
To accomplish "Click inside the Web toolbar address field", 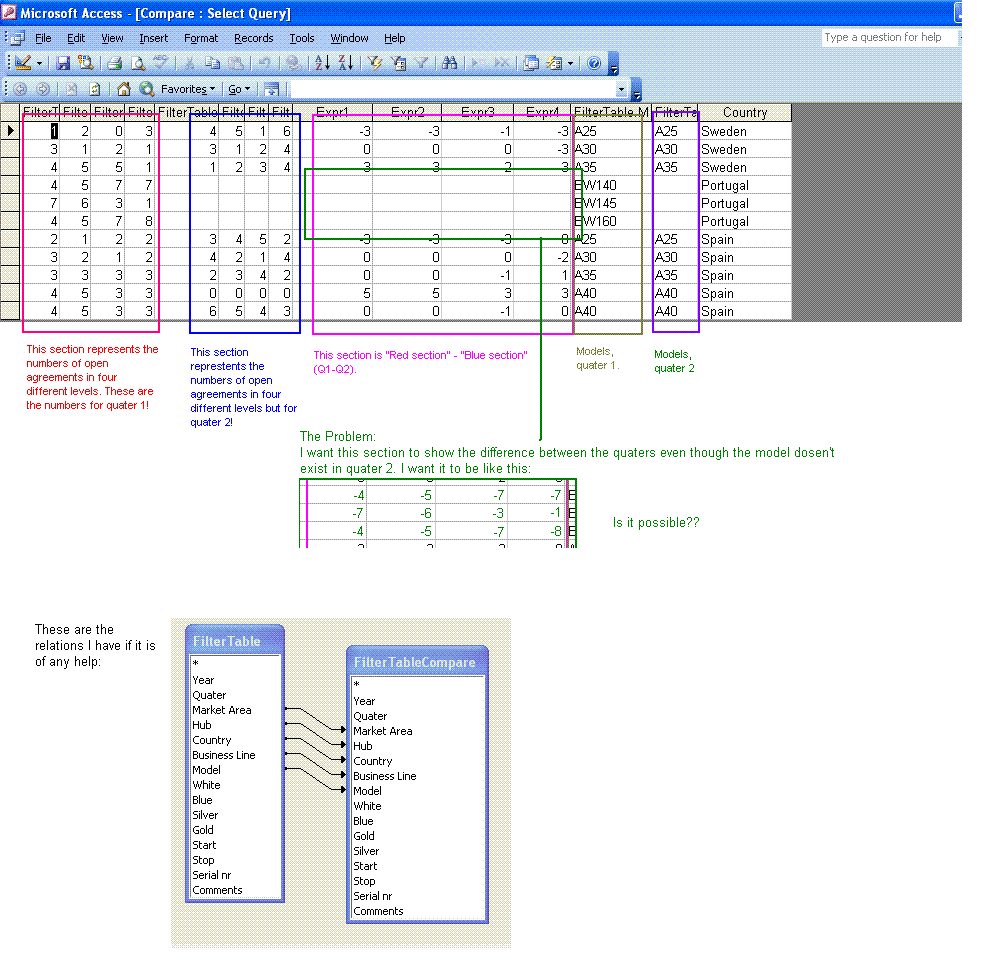I will point(452,89).
